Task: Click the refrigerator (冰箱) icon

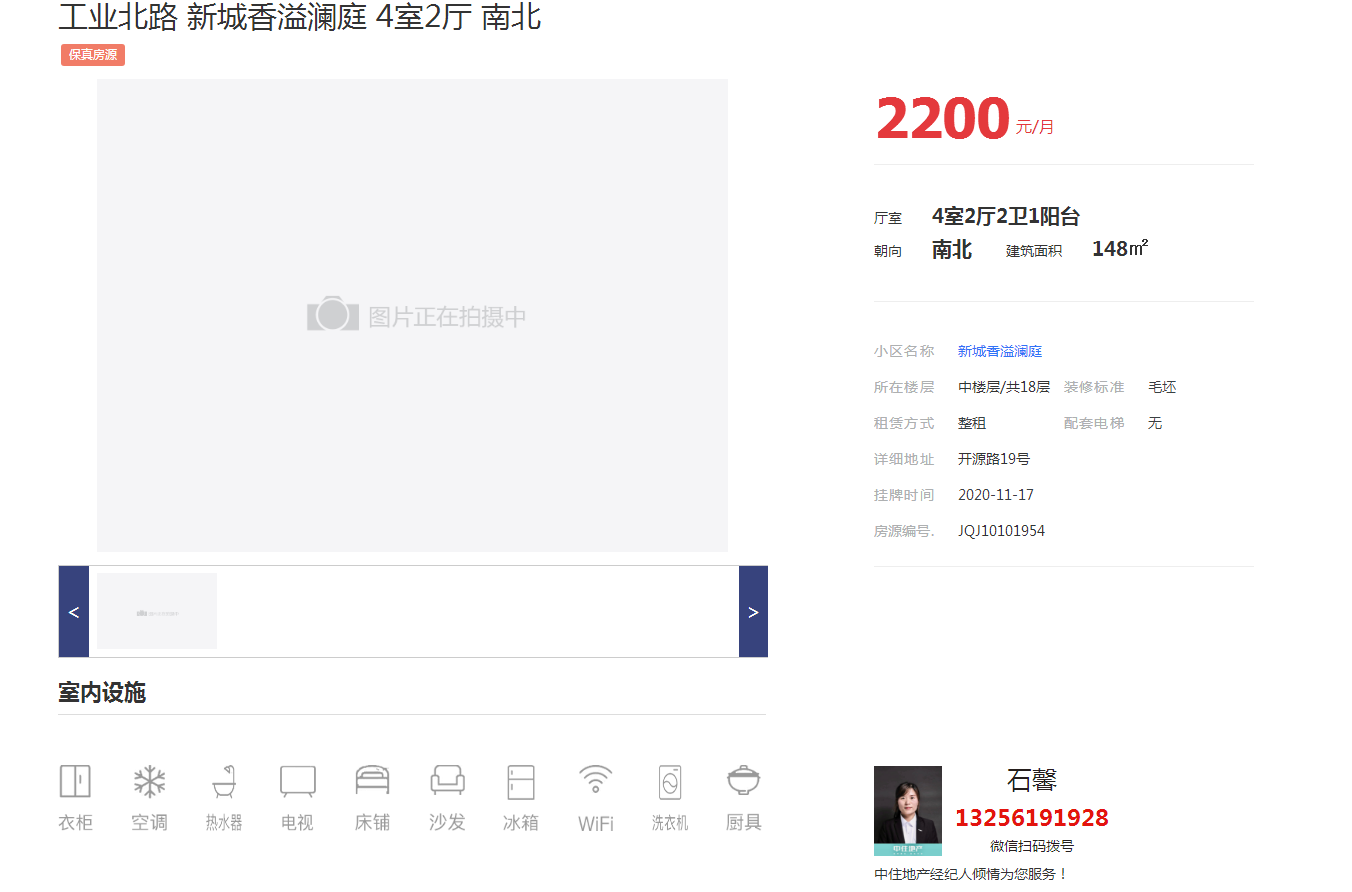Action: pyautogui.click(x=521, y=781)
